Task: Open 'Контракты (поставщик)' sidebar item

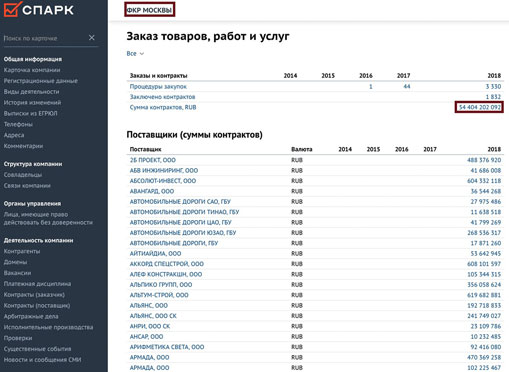Action: coord(37,305)
